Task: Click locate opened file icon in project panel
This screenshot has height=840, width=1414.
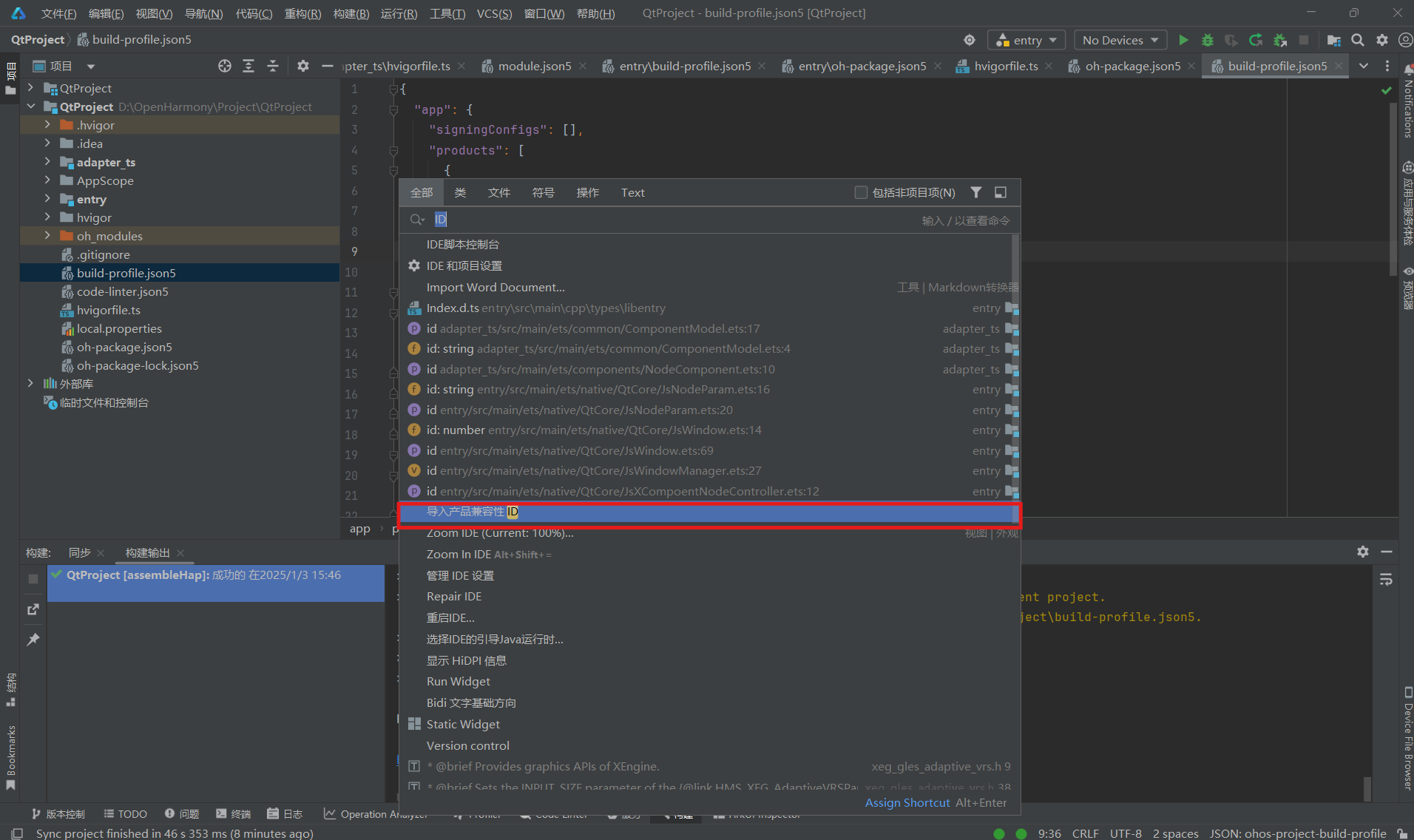Action: click(225, 66)
